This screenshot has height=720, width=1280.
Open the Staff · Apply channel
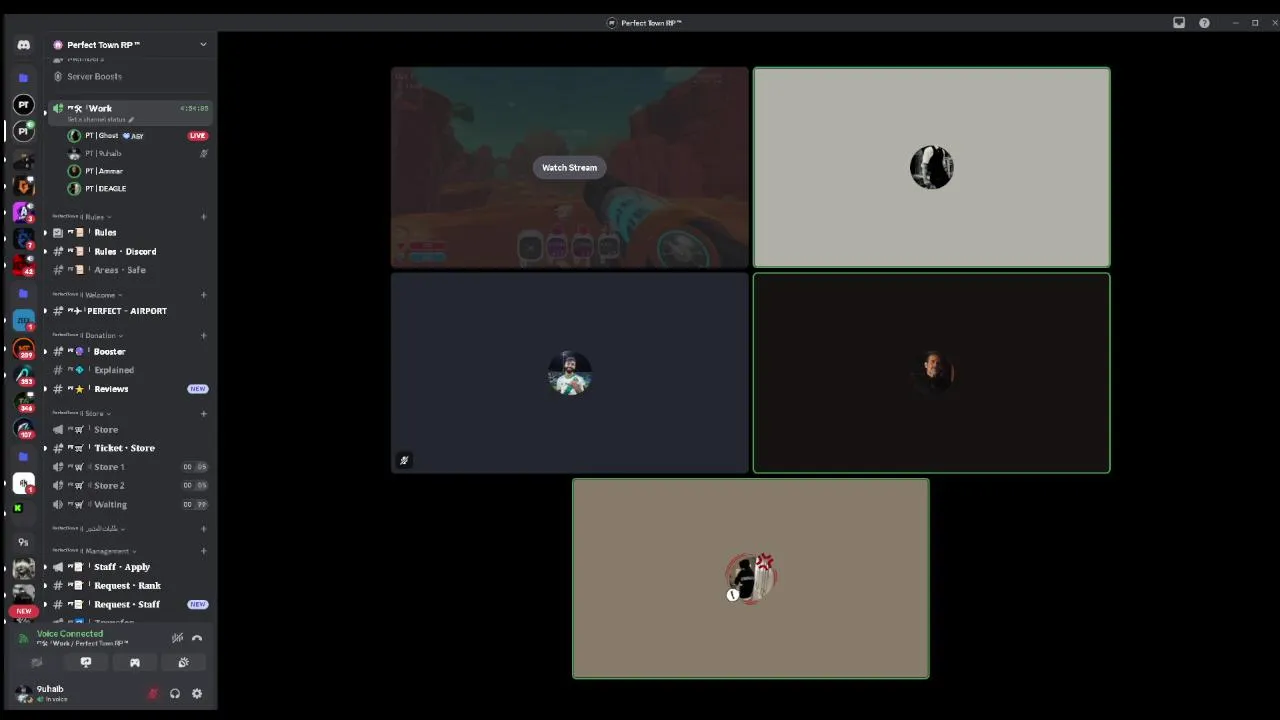click(130, 567)
